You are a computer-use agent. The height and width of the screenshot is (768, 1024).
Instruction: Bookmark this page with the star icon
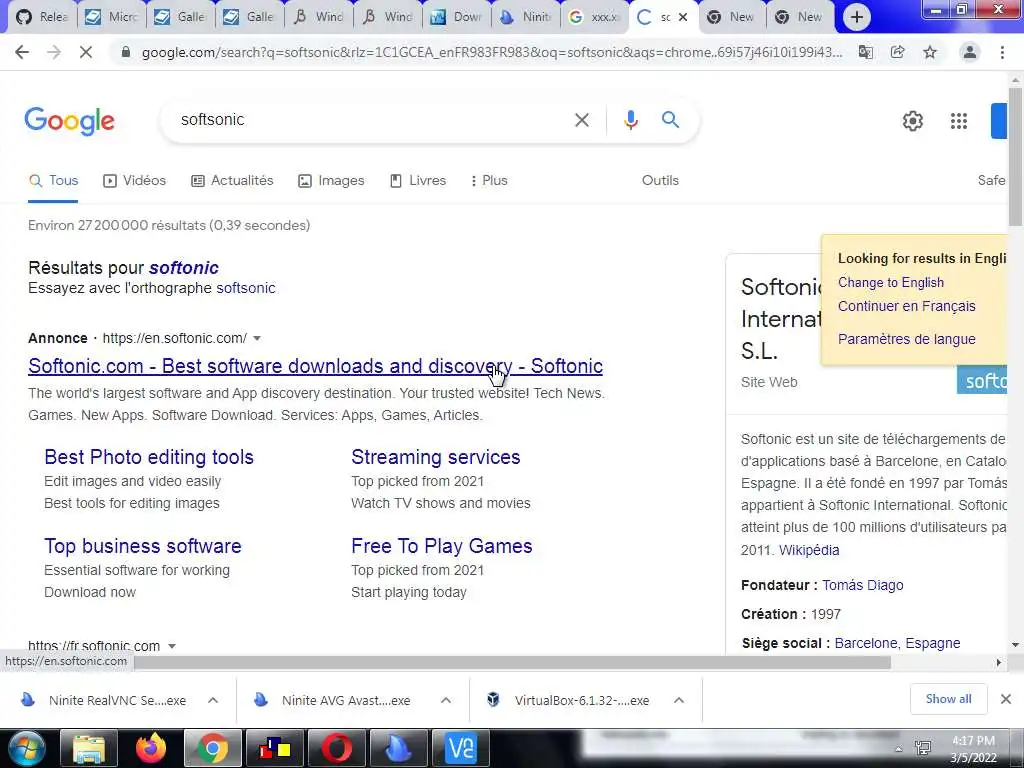(930, 52)
